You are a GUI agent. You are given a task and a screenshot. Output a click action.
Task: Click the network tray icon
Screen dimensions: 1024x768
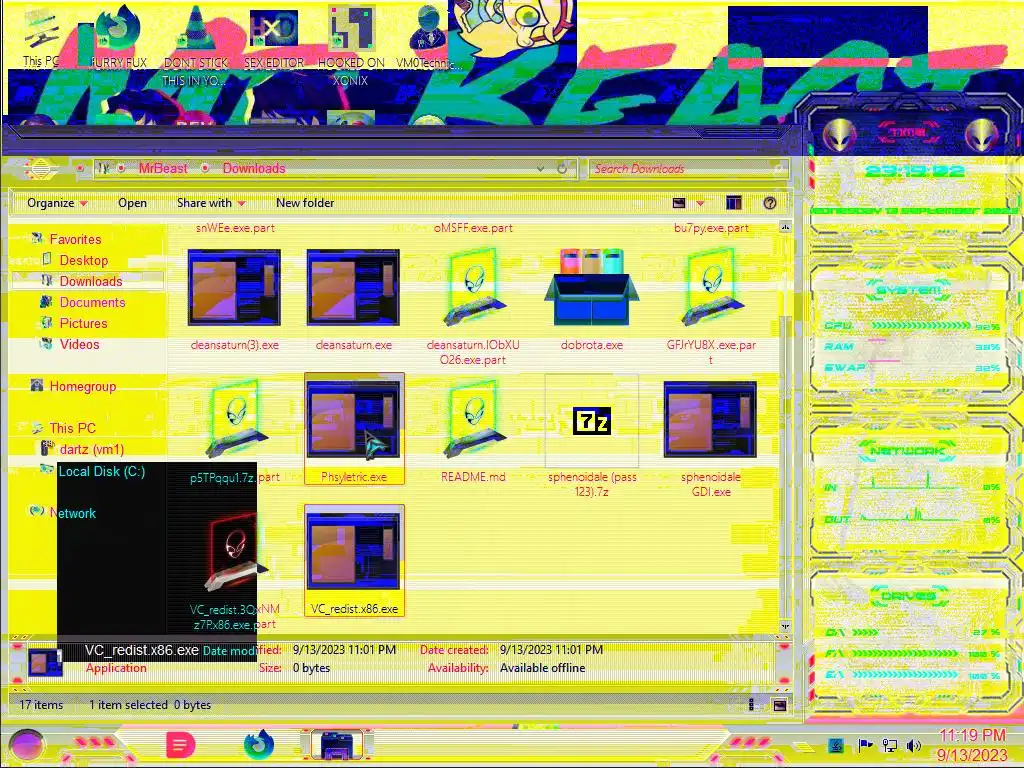[x=889, y=746]
